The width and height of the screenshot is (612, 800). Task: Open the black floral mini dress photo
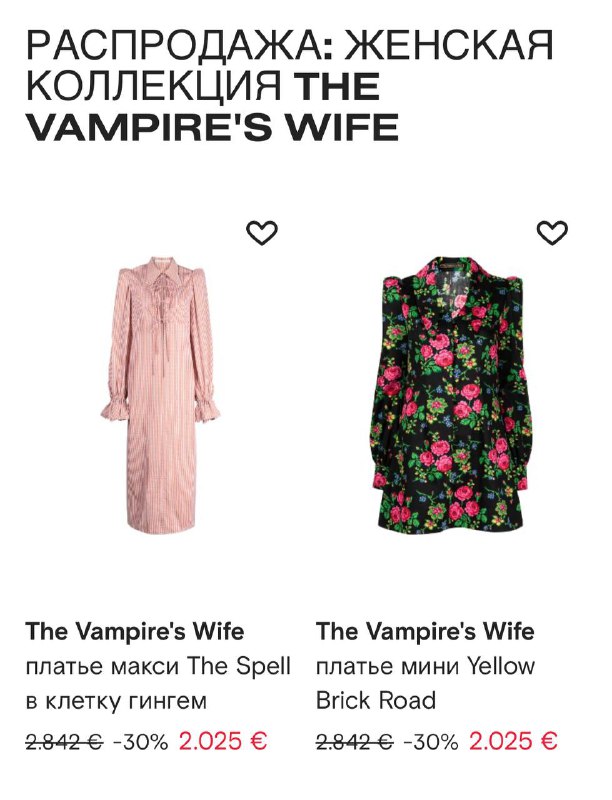[x=451, y=393]
